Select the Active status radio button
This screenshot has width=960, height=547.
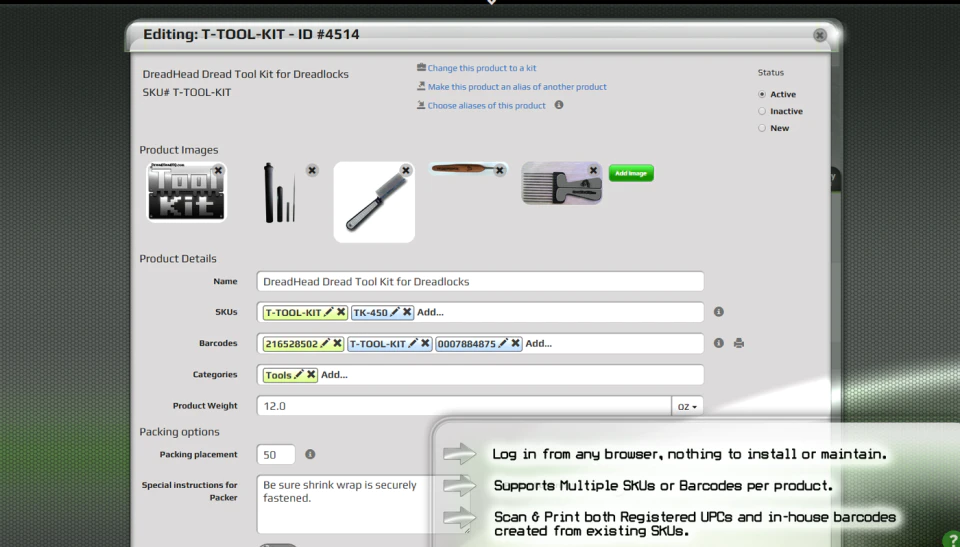point(762,94)
